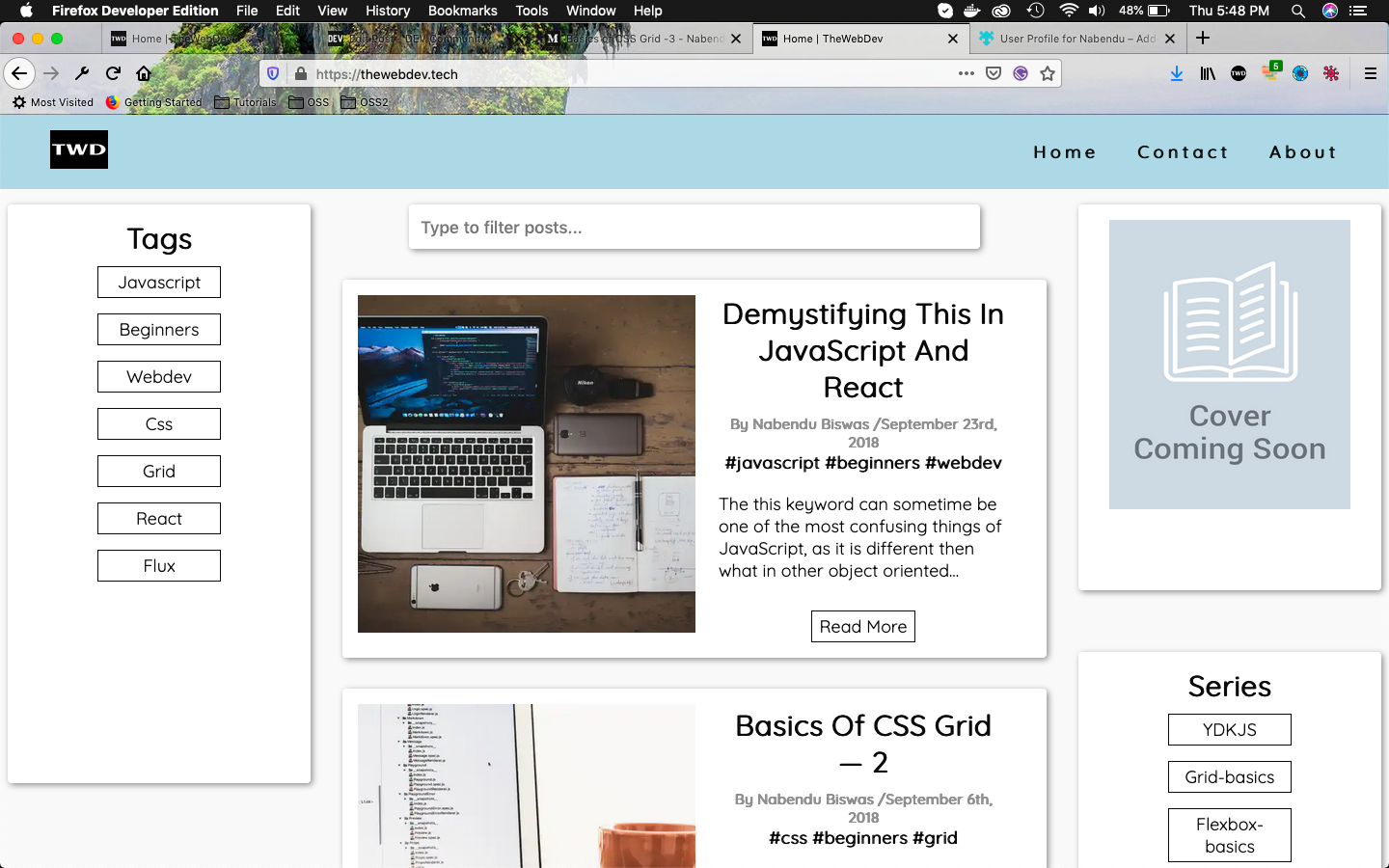
Task: Go to the browser home page
Action: coord(144,73)
